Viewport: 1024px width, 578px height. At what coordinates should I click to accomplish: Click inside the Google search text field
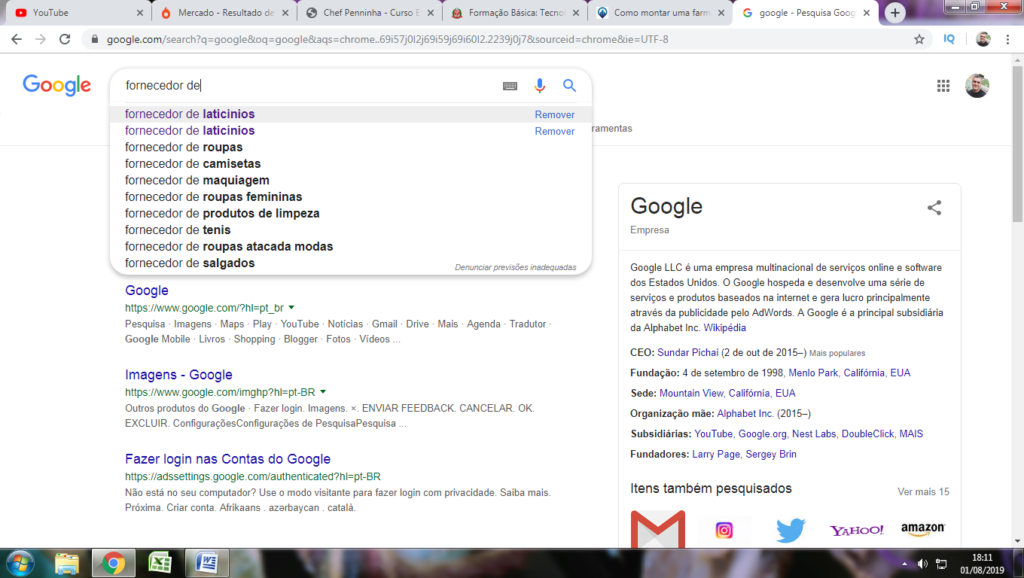tap(307, 86)
